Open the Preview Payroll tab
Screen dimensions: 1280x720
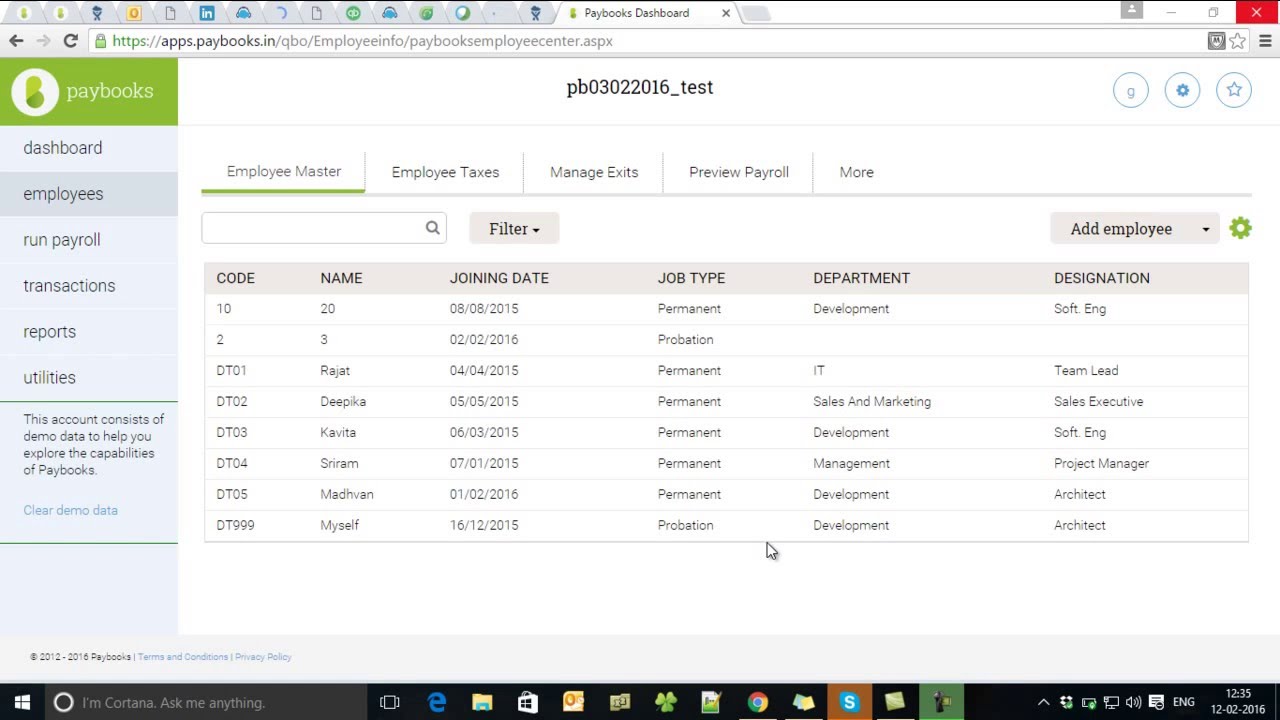point(738,172)
